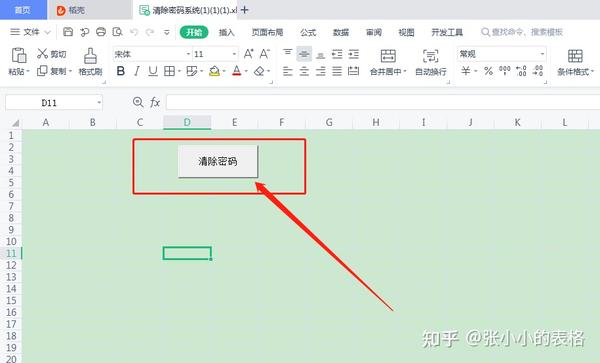Screen dimensions: 600x363
Task: Toggle Italic formatting
Action: [137, 71]
